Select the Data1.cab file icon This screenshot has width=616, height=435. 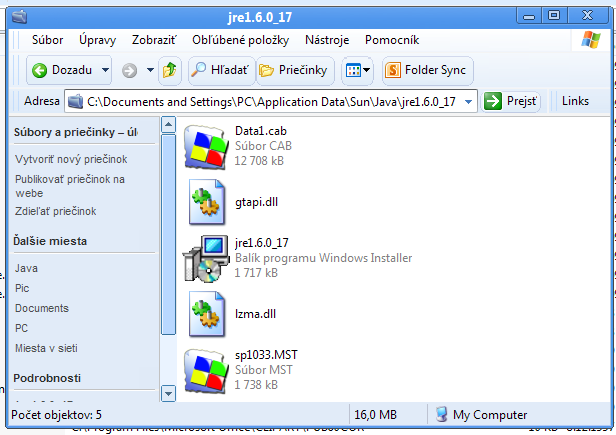coord(206,147)
